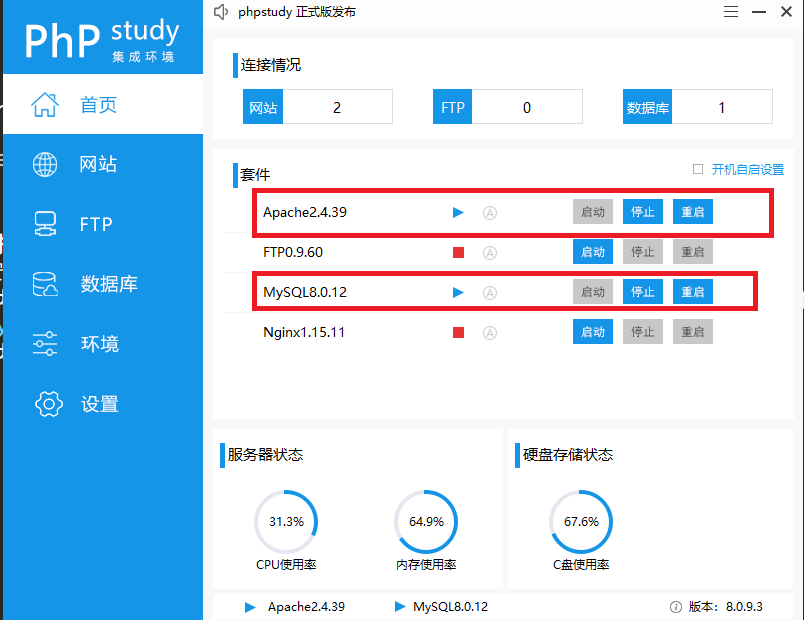
Task: Click the 网站 connection count label
Action: (263, 107)
